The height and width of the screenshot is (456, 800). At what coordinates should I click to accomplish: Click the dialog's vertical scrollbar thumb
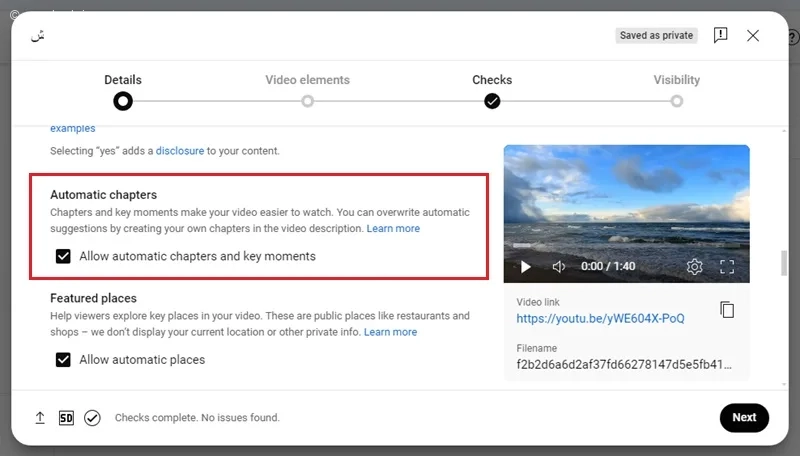(x=784, y=263)
